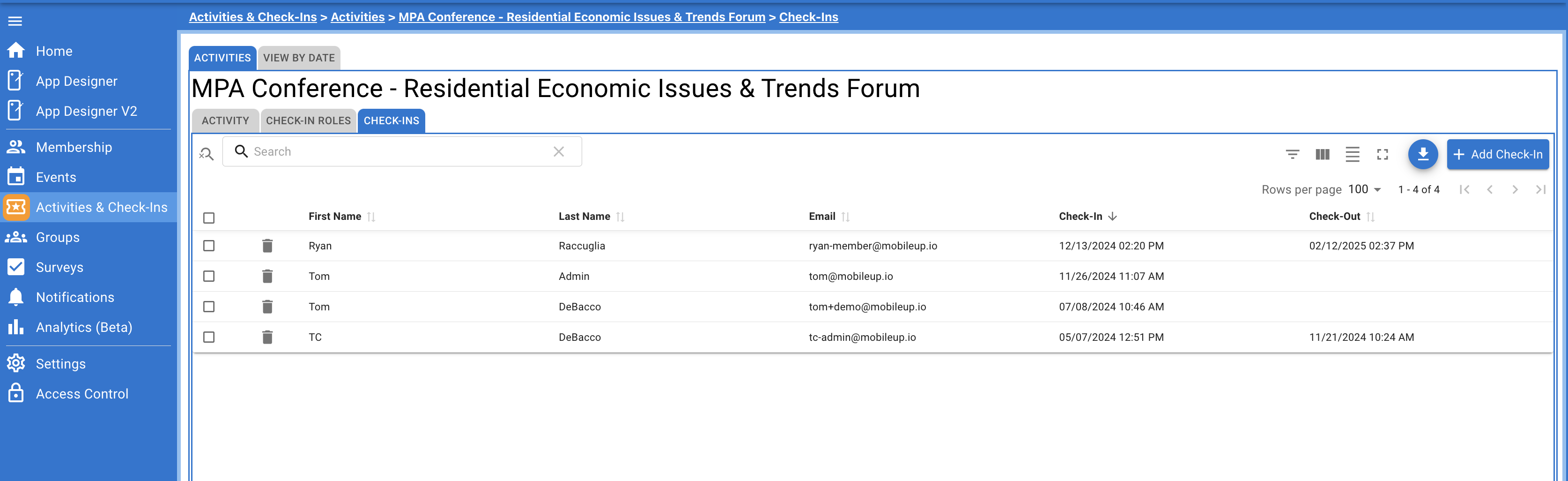Open the column visibility icon
This screenshot has width=1568, height=481.
point(1322,154)
